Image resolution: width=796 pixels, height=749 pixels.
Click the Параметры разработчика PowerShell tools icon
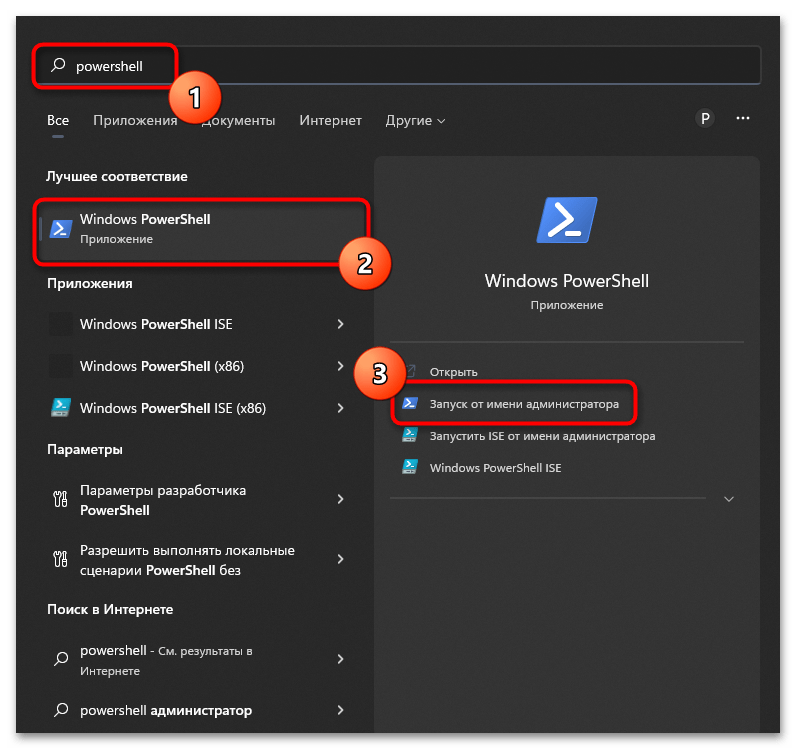point(60,499)
